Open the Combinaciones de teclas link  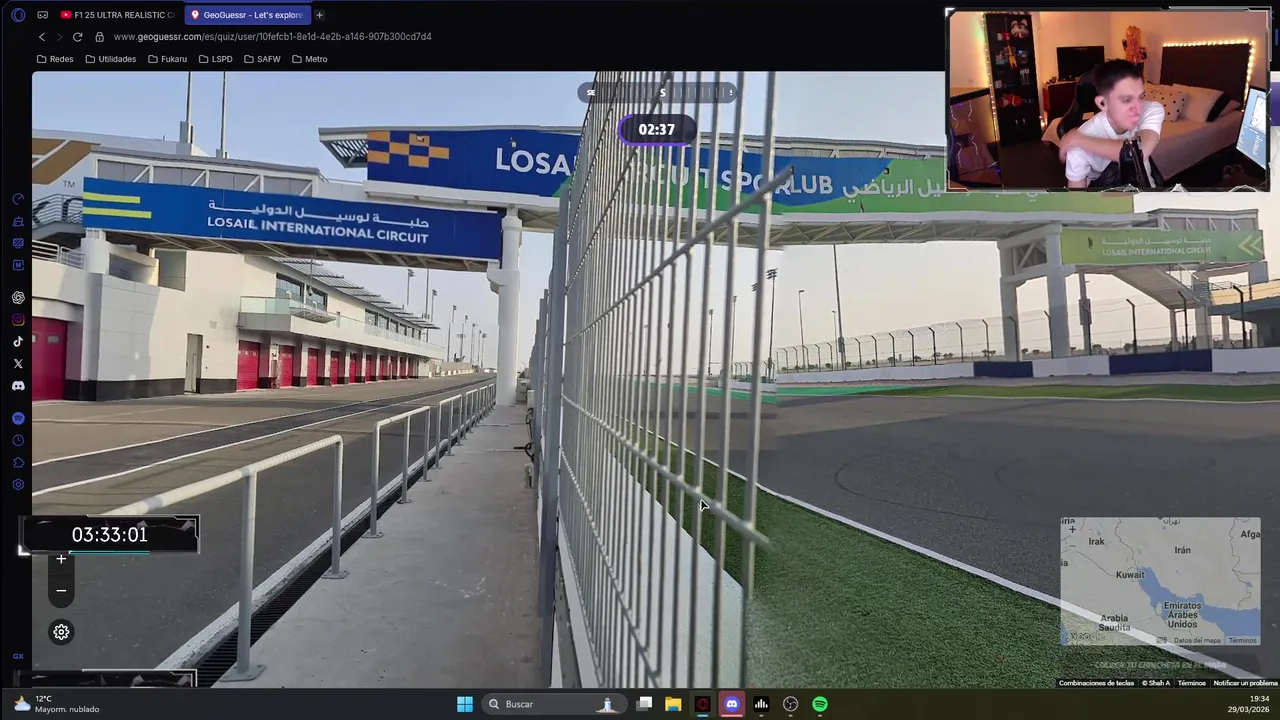click(x=1096, y=683)
